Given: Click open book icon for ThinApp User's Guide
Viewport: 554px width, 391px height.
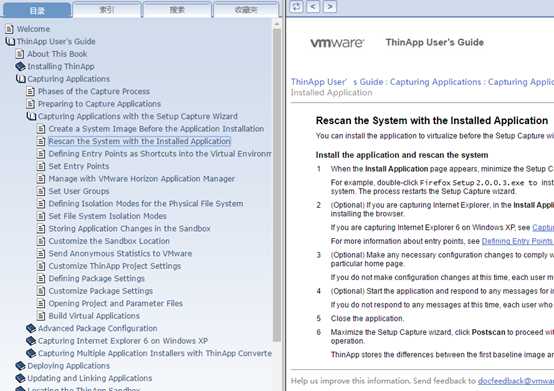Looking at the screenshot, I should tap(10, 41).
